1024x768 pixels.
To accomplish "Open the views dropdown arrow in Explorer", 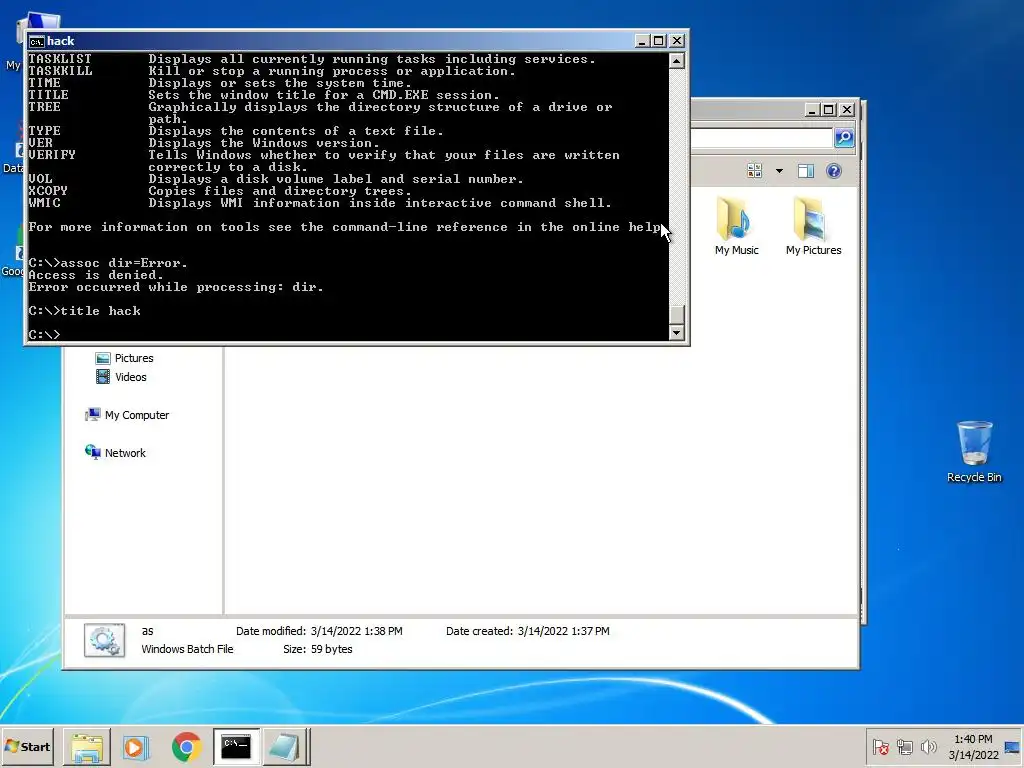I will coord(779,171).
